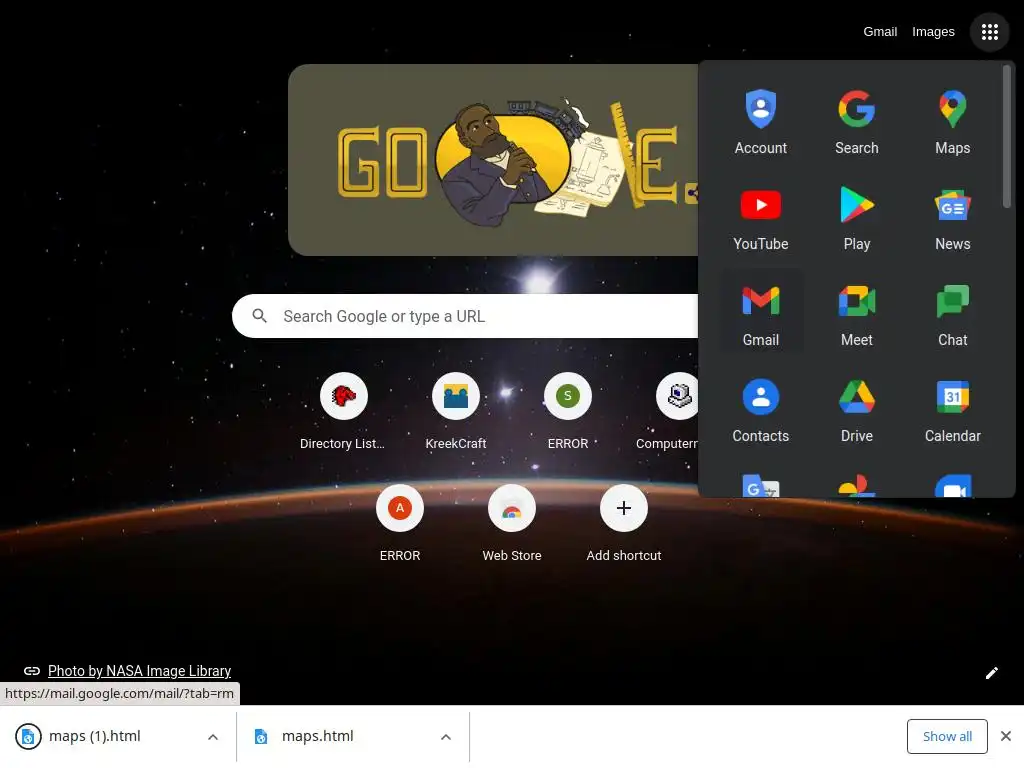Viewport: 1024px width, 768px height.
Task: Open Google Chat from the apps panel
Action: tap(952, 314)
